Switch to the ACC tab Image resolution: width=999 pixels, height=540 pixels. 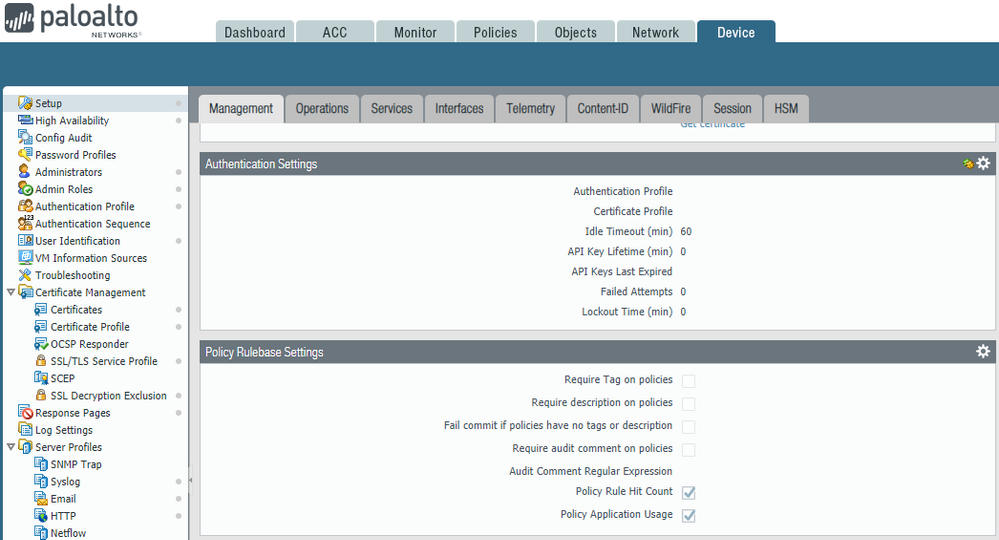pyautogui.click(x=335, y=32)
